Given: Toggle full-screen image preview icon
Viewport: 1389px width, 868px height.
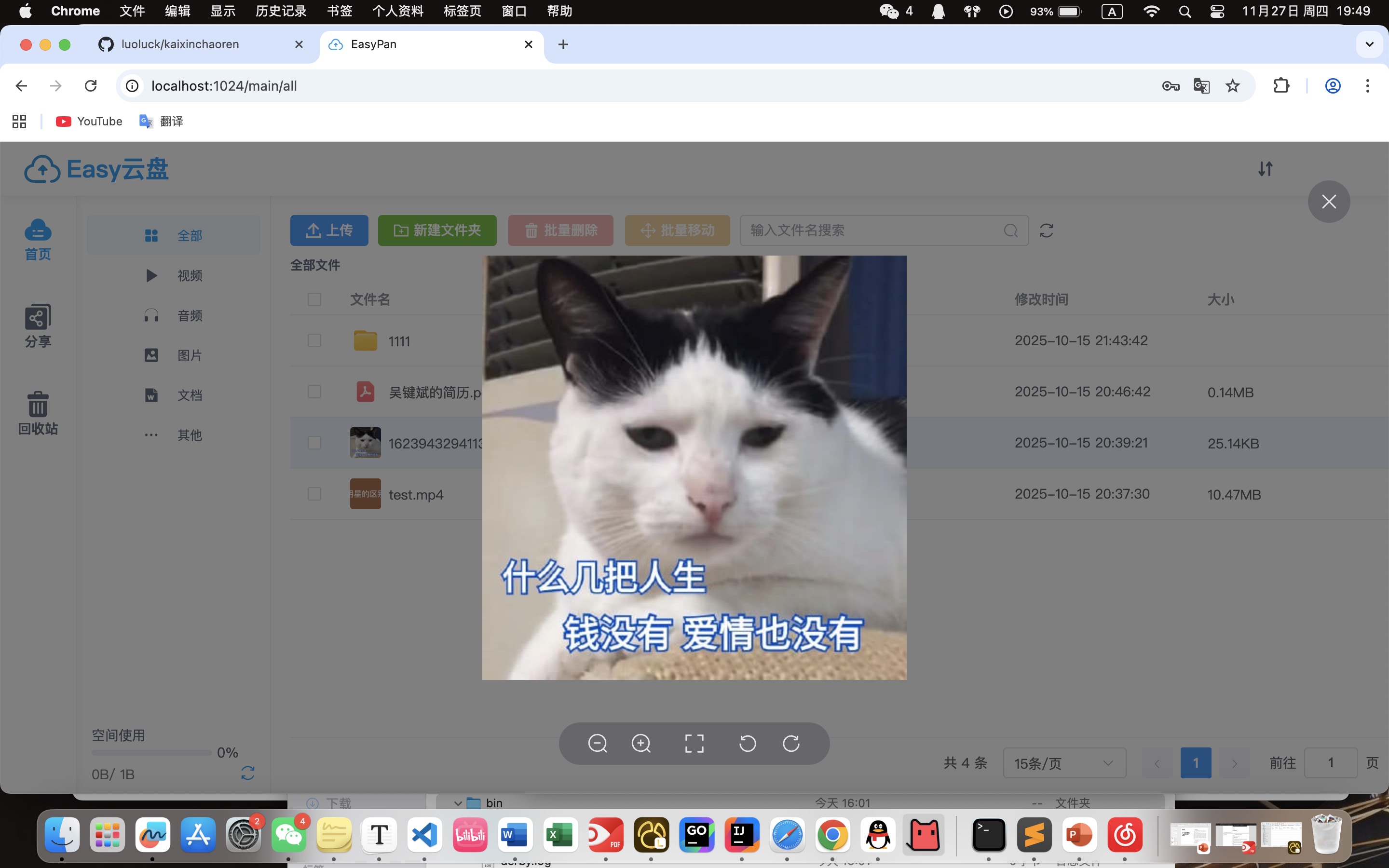Looking at the screenshot, I should [694, 744].
